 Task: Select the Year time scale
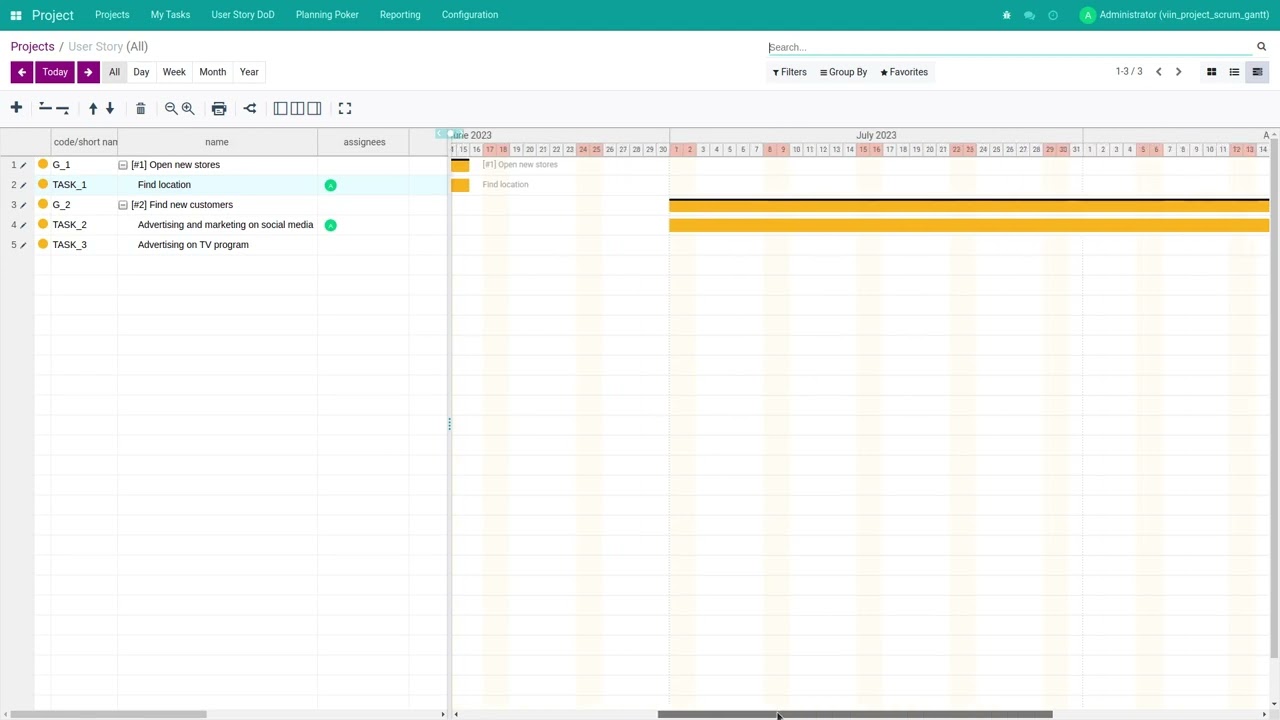249,72
